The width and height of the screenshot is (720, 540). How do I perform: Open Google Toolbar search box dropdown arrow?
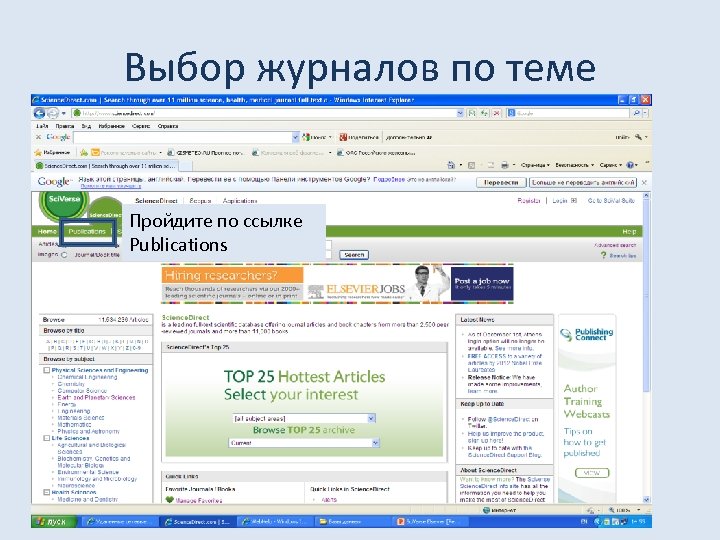[295, 137]
